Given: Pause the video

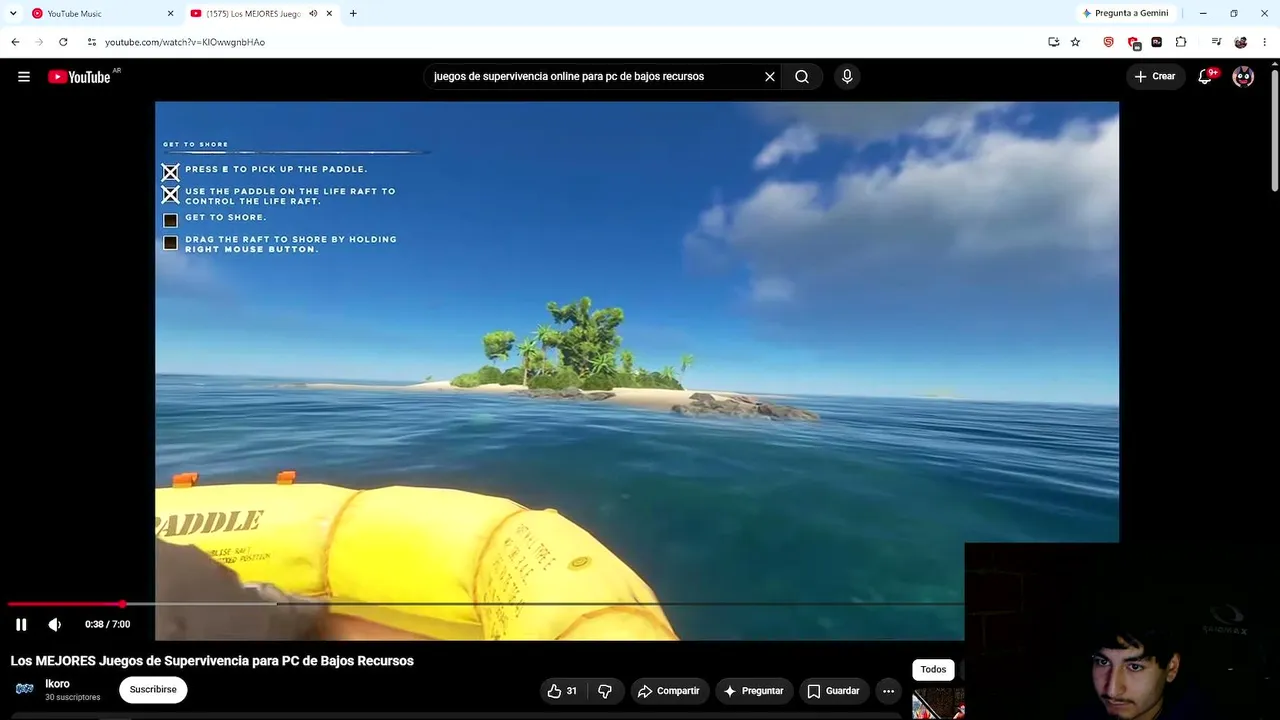Looking at the screenshot, I should [x=21, y=625].
